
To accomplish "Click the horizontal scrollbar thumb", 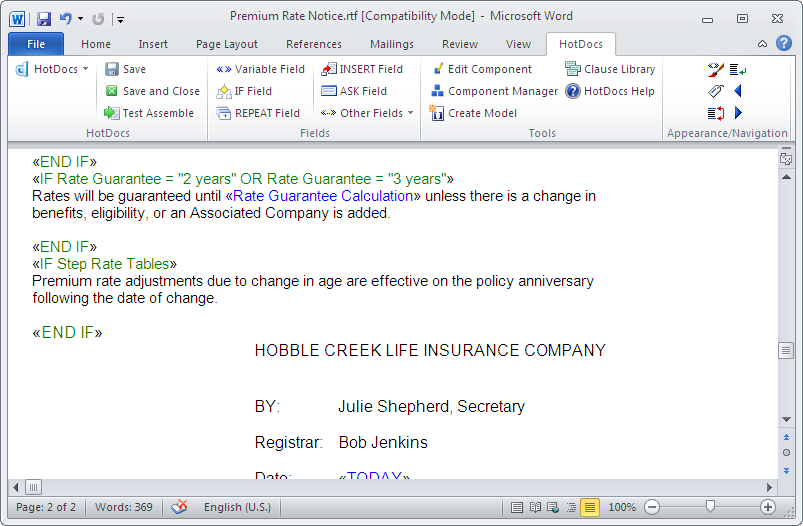I will pos(33,487).
